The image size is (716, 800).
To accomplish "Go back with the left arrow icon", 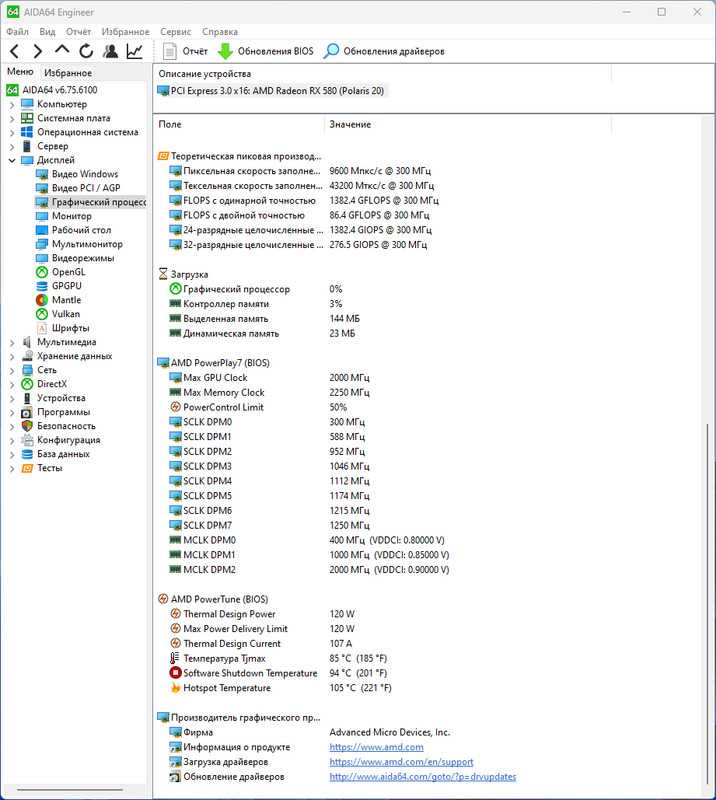I will tap(15, 51).
